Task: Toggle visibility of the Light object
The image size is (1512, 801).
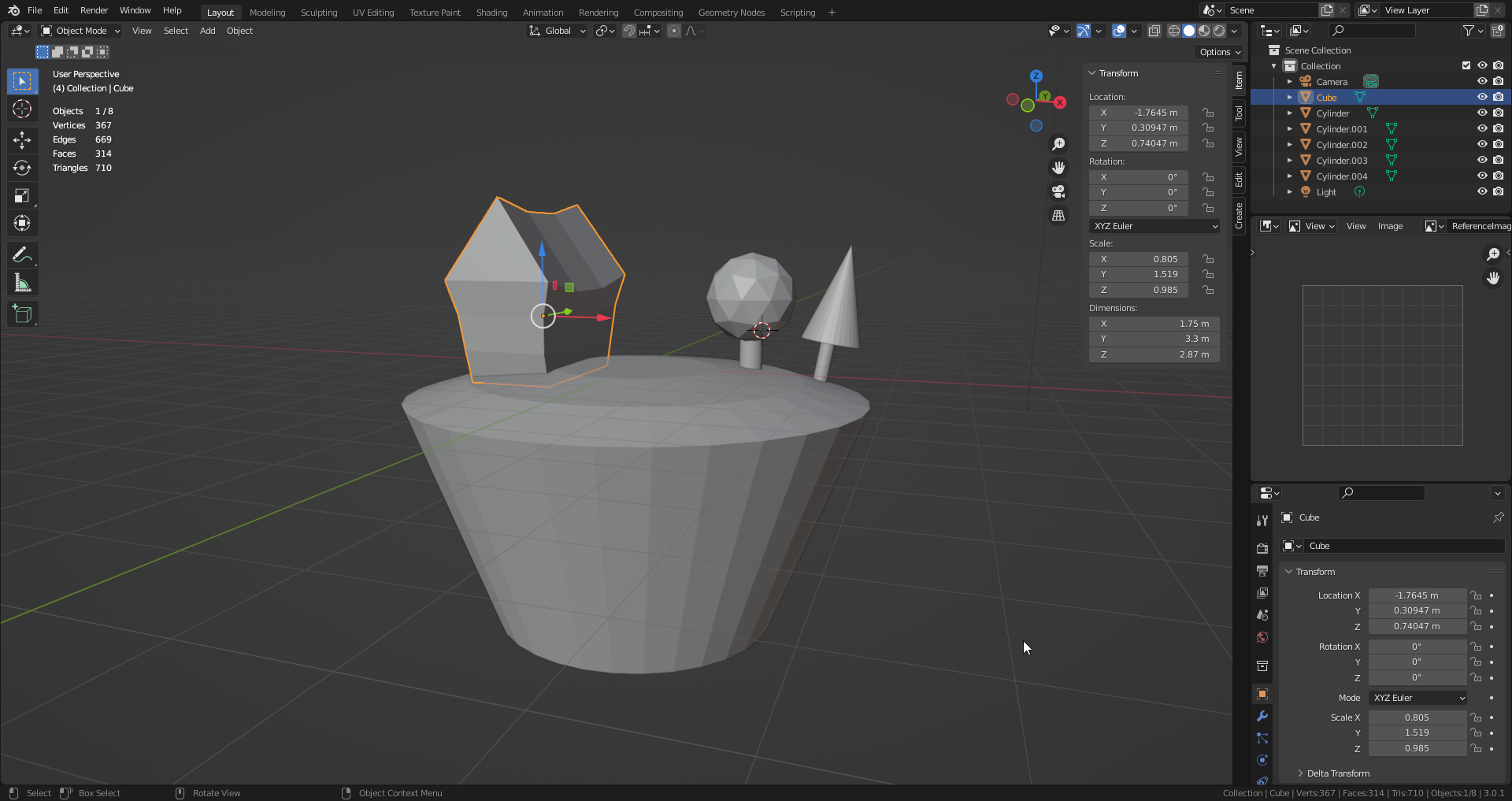Action: [1481, 191]
